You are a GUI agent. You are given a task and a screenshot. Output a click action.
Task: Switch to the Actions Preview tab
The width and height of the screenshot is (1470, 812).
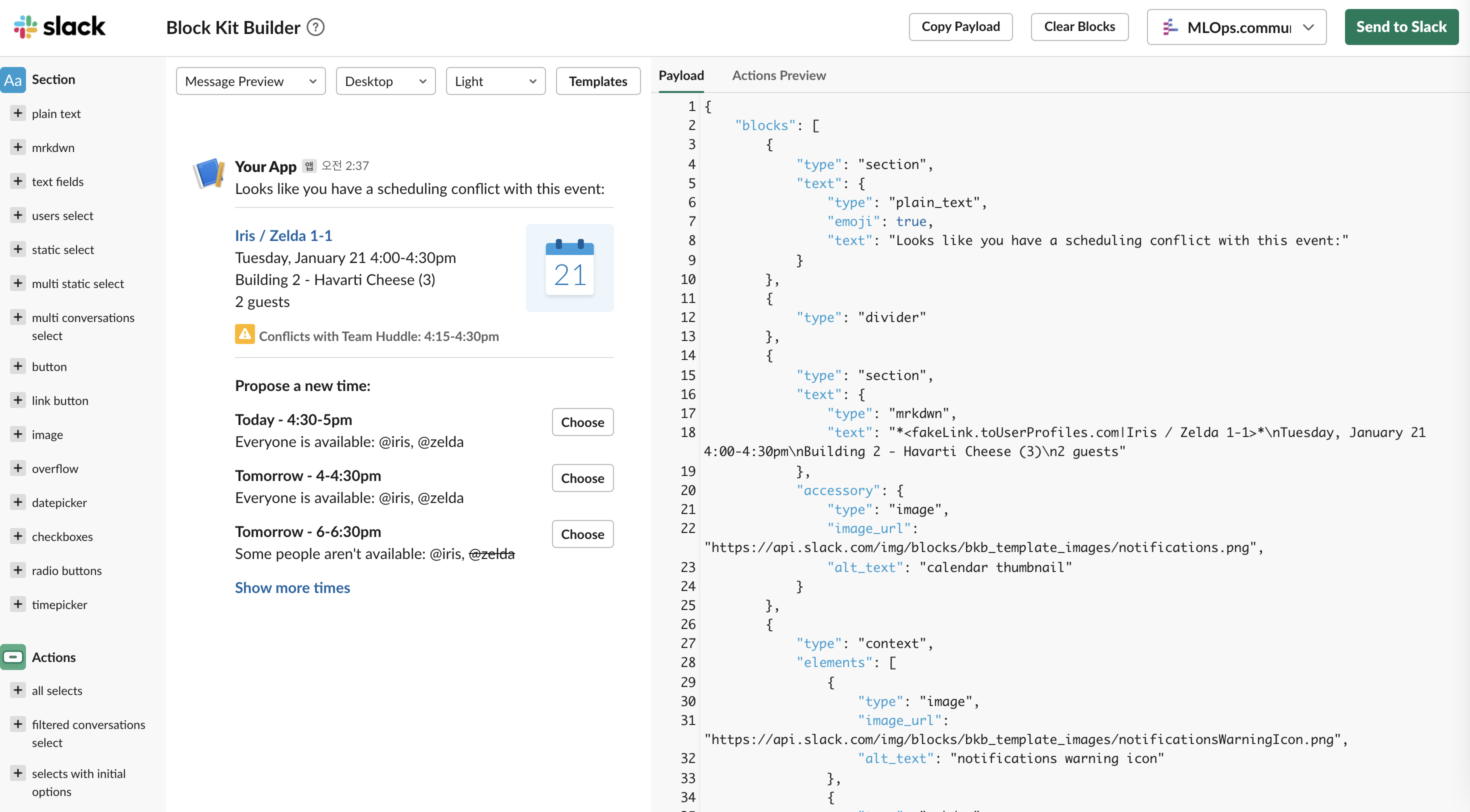coord(778,75)
